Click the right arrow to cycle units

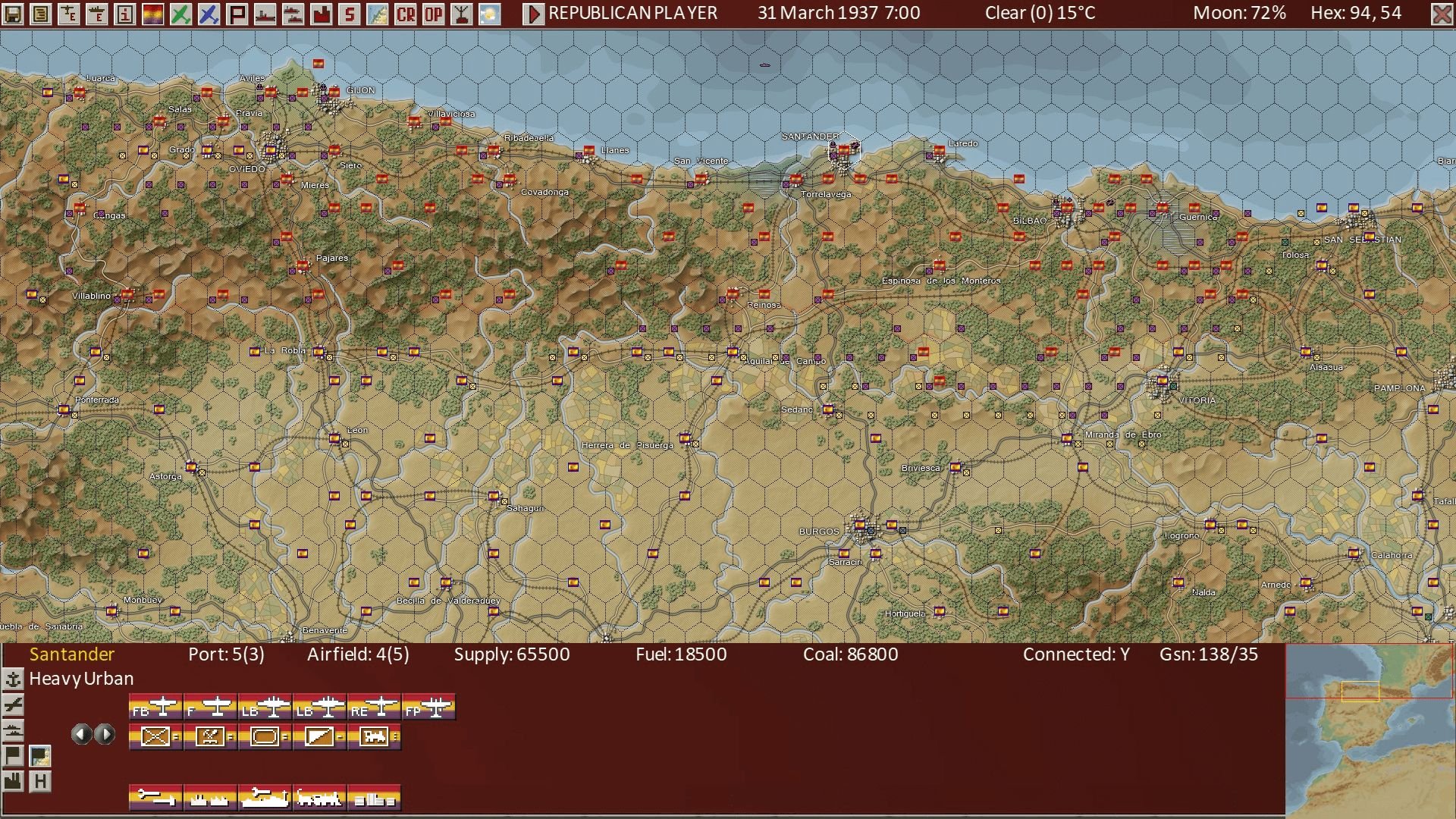[x=105, y=734]
